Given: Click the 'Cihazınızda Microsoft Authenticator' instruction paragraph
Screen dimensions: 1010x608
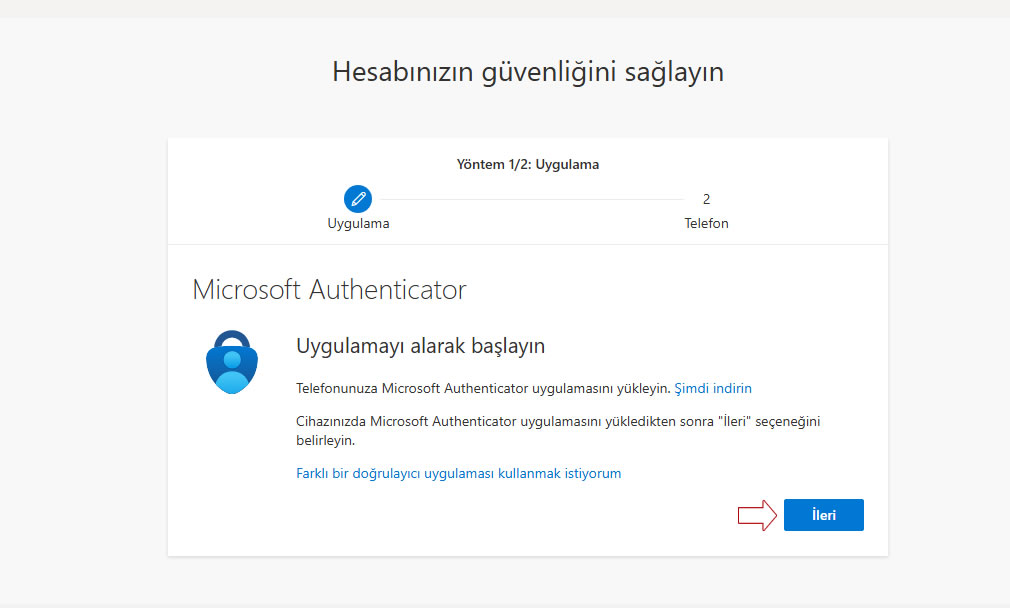Looking at the screenshot, I should click(x=558, y=431).
